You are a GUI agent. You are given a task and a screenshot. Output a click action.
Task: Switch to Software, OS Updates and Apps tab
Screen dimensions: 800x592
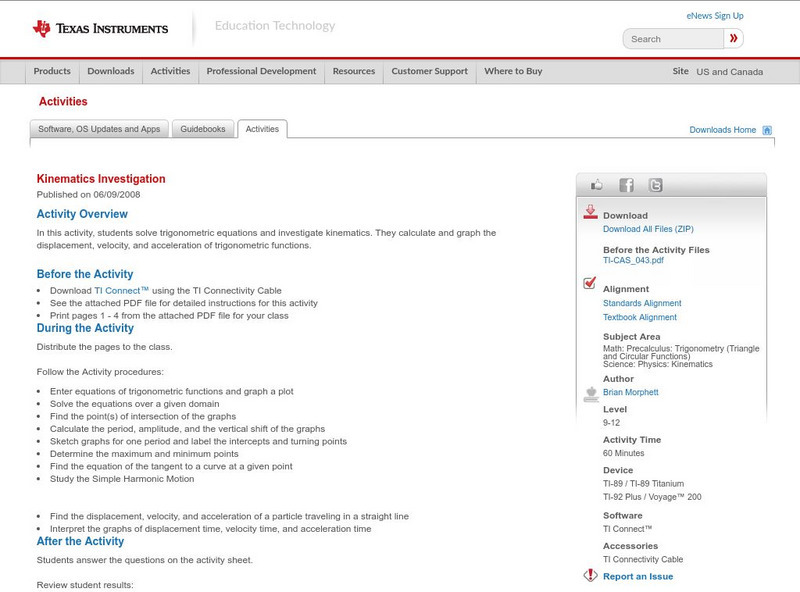point(99,129)
